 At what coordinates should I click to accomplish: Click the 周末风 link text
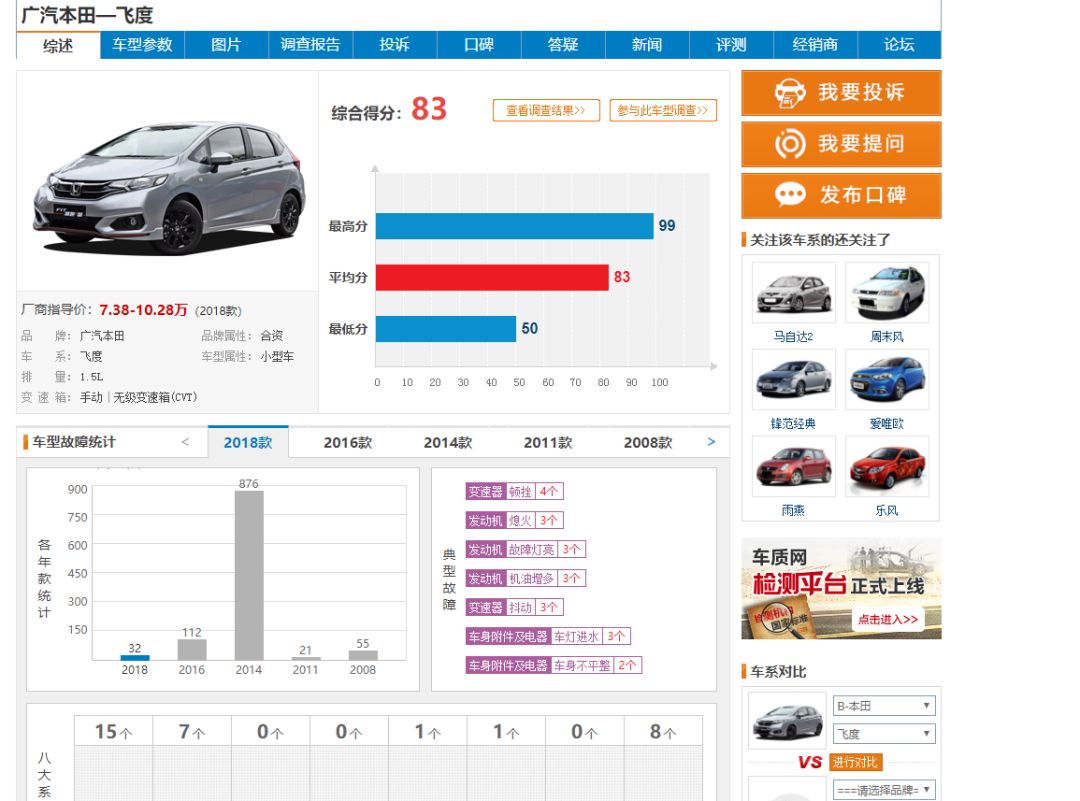(886, 337)
